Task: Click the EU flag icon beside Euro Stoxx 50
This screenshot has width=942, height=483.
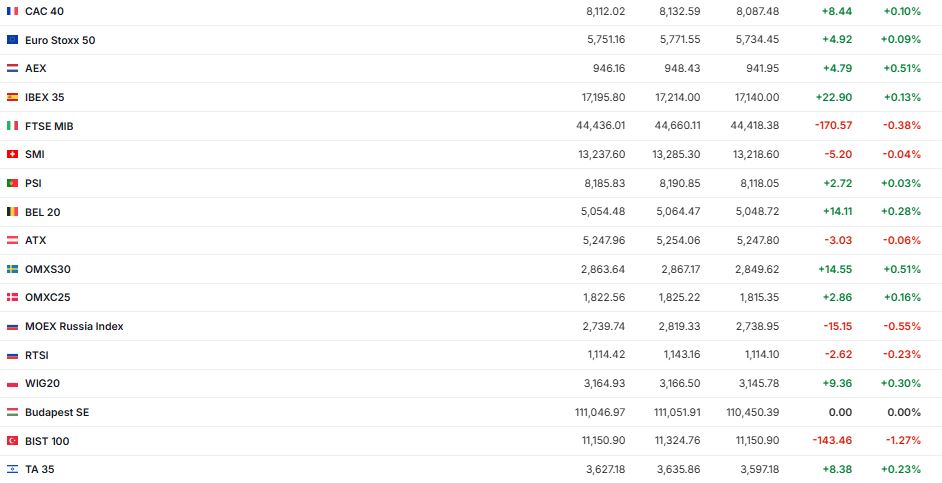Action: pyautogui.click(x=12, y=40)
